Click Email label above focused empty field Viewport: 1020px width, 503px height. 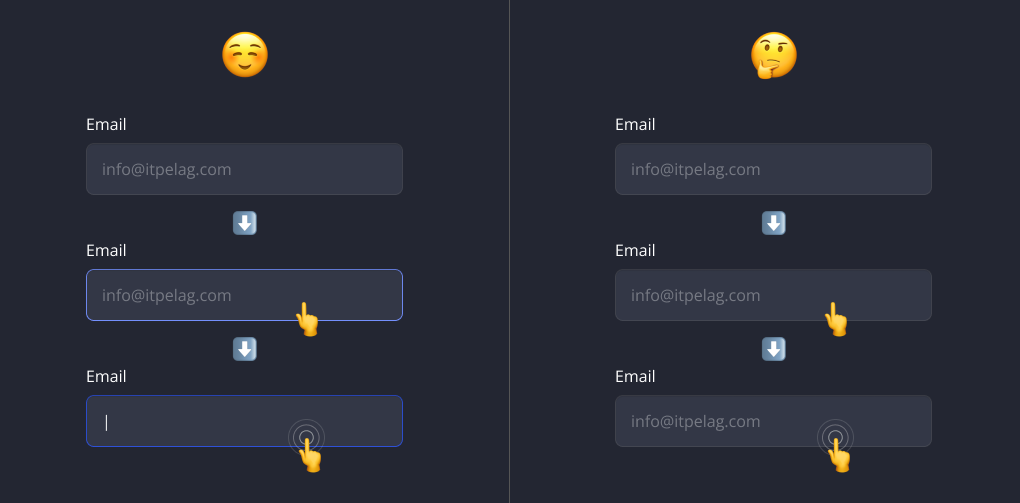[106, 377]
